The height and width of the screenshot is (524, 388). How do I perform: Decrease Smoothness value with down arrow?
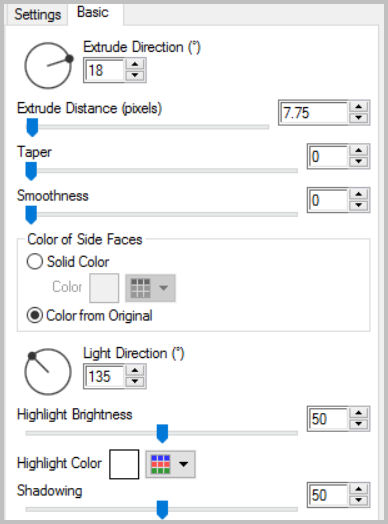359,205
